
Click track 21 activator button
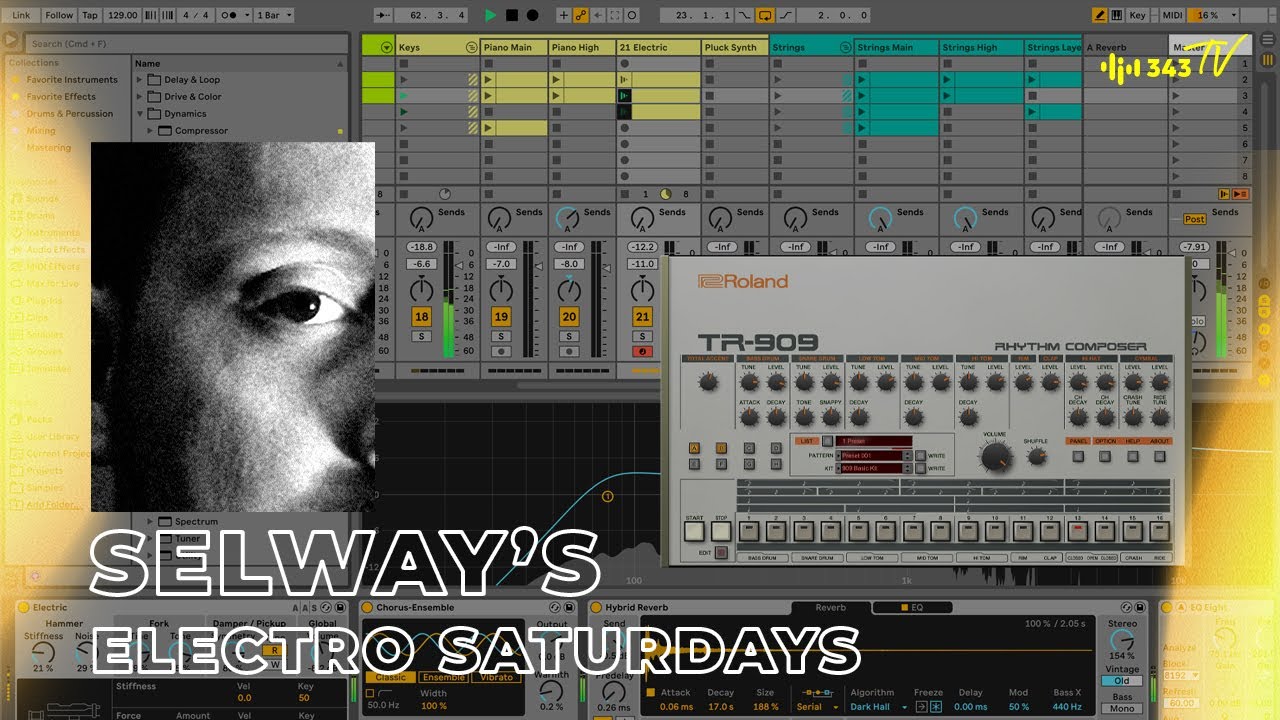[642, 317]
